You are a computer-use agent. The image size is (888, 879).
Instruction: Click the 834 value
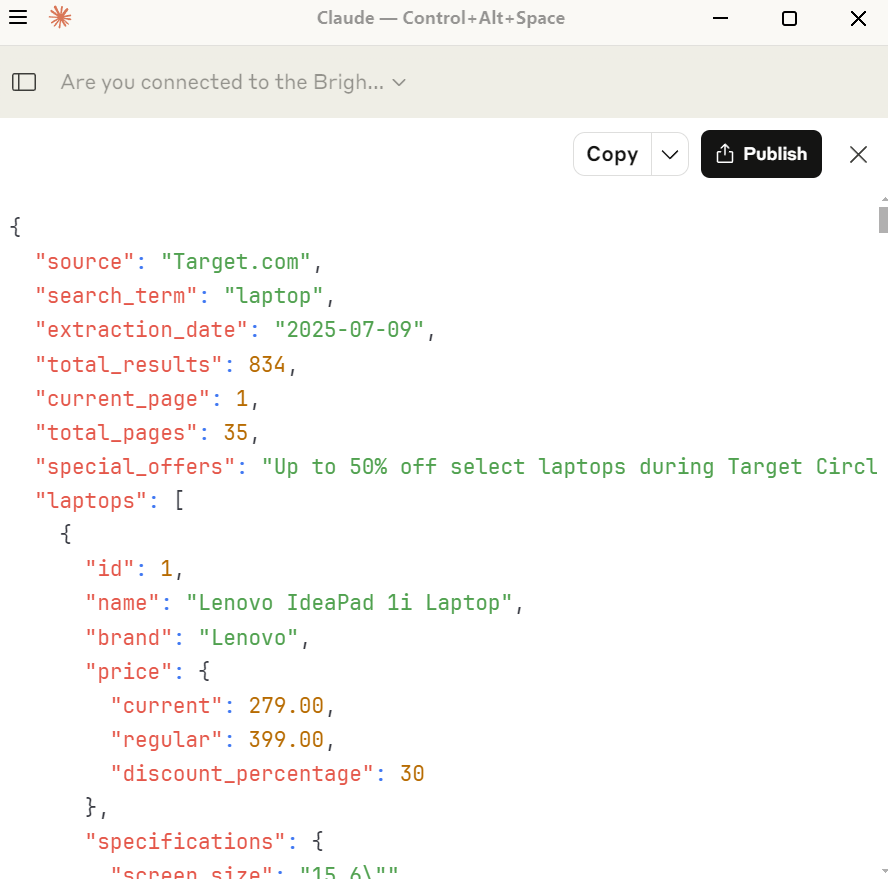[267, 365]
